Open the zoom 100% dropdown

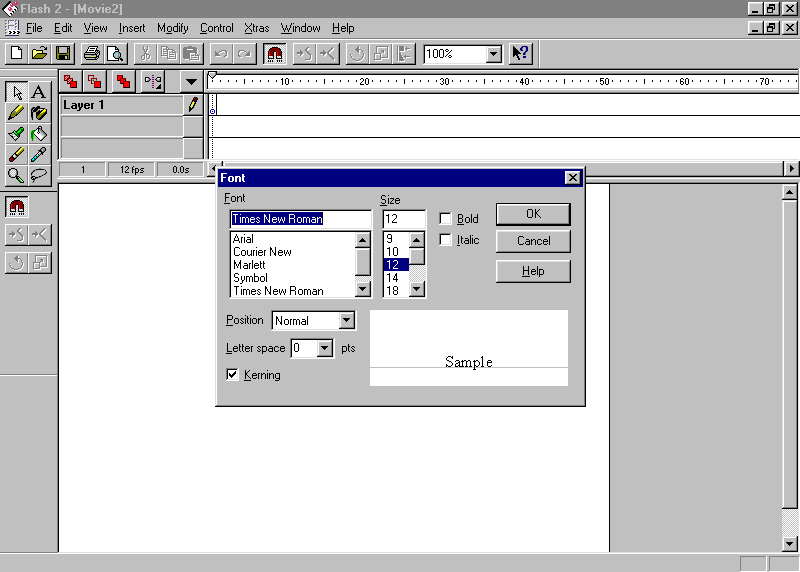click(493, 54)
